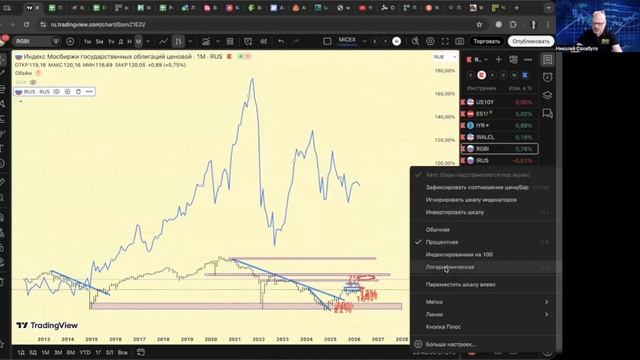The image size is (640, 360).
Task: Take a chart snapshot with camera icon
Action: pos(460,41)
